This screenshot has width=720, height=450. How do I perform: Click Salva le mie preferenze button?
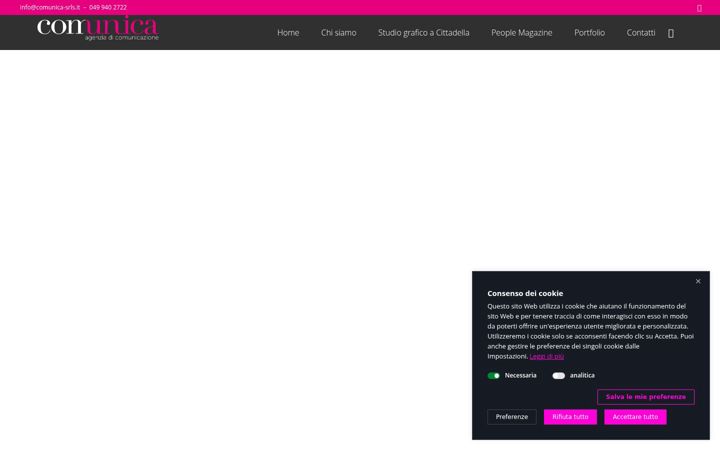(x=646, y=397)
